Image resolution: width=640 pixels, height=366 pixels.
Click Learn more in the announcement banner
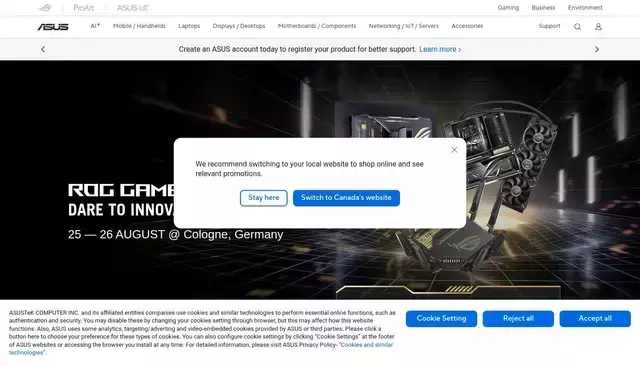[x=440, y=49]
